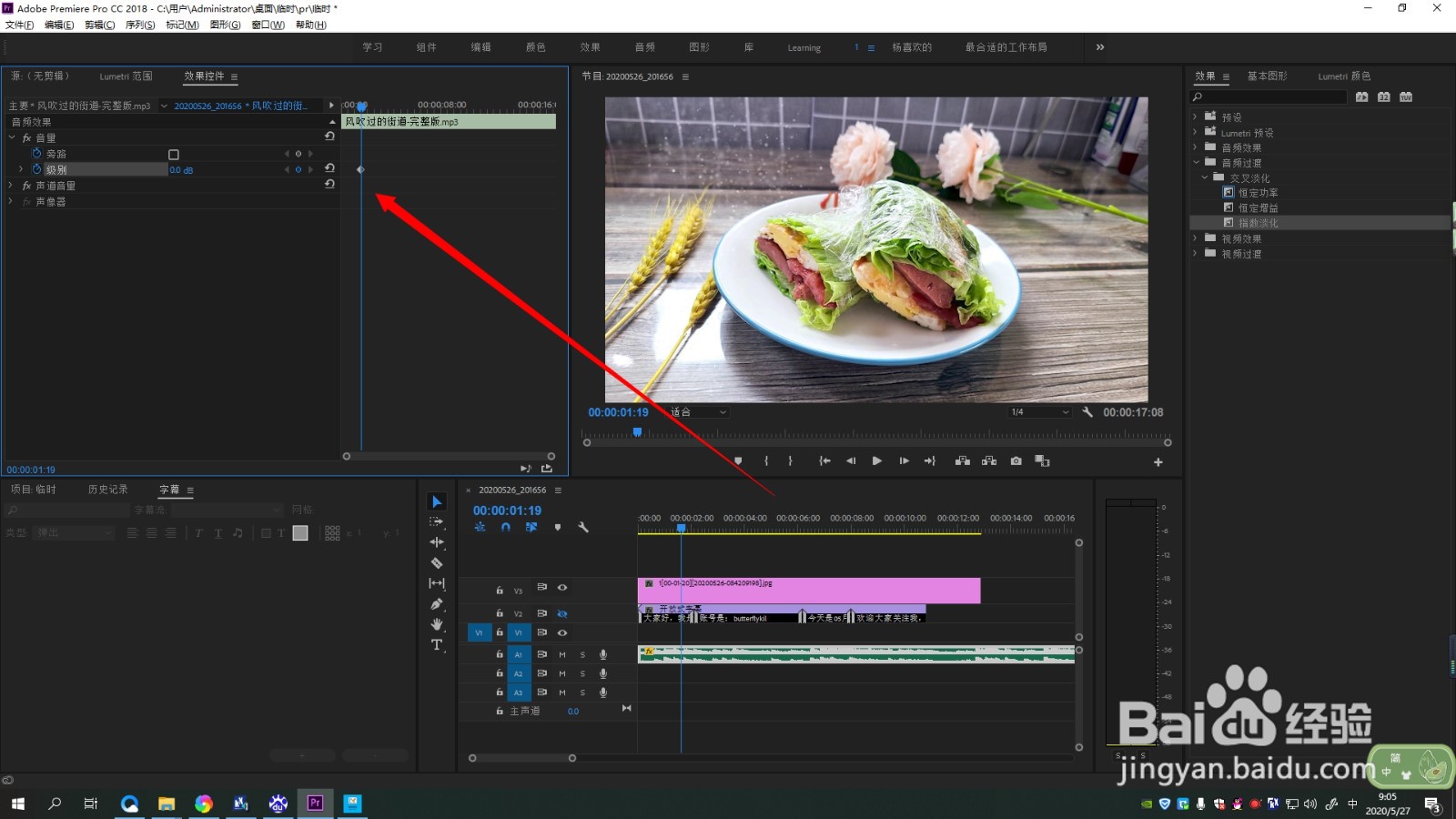Go to Out point in Program monitor

(x=930, y=461)
